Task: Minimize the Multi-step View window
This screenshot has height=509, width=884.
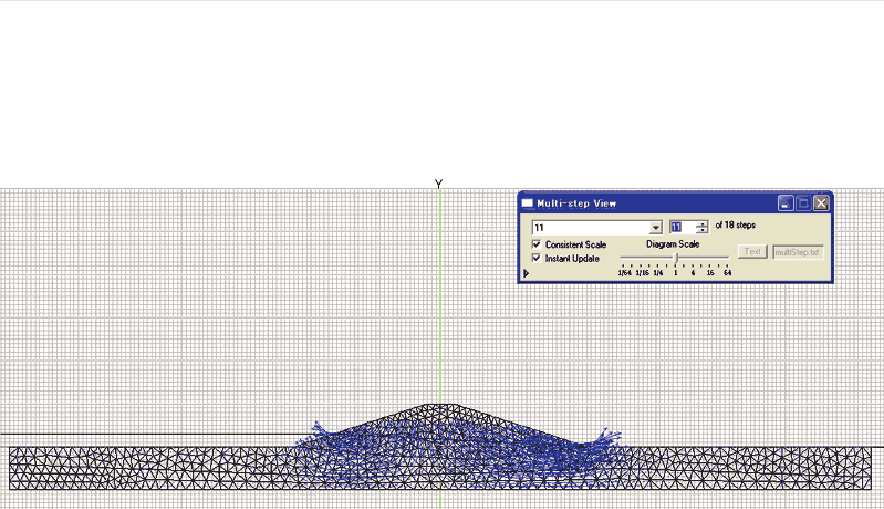Action: pyautogui.click(x=785, y=203)
